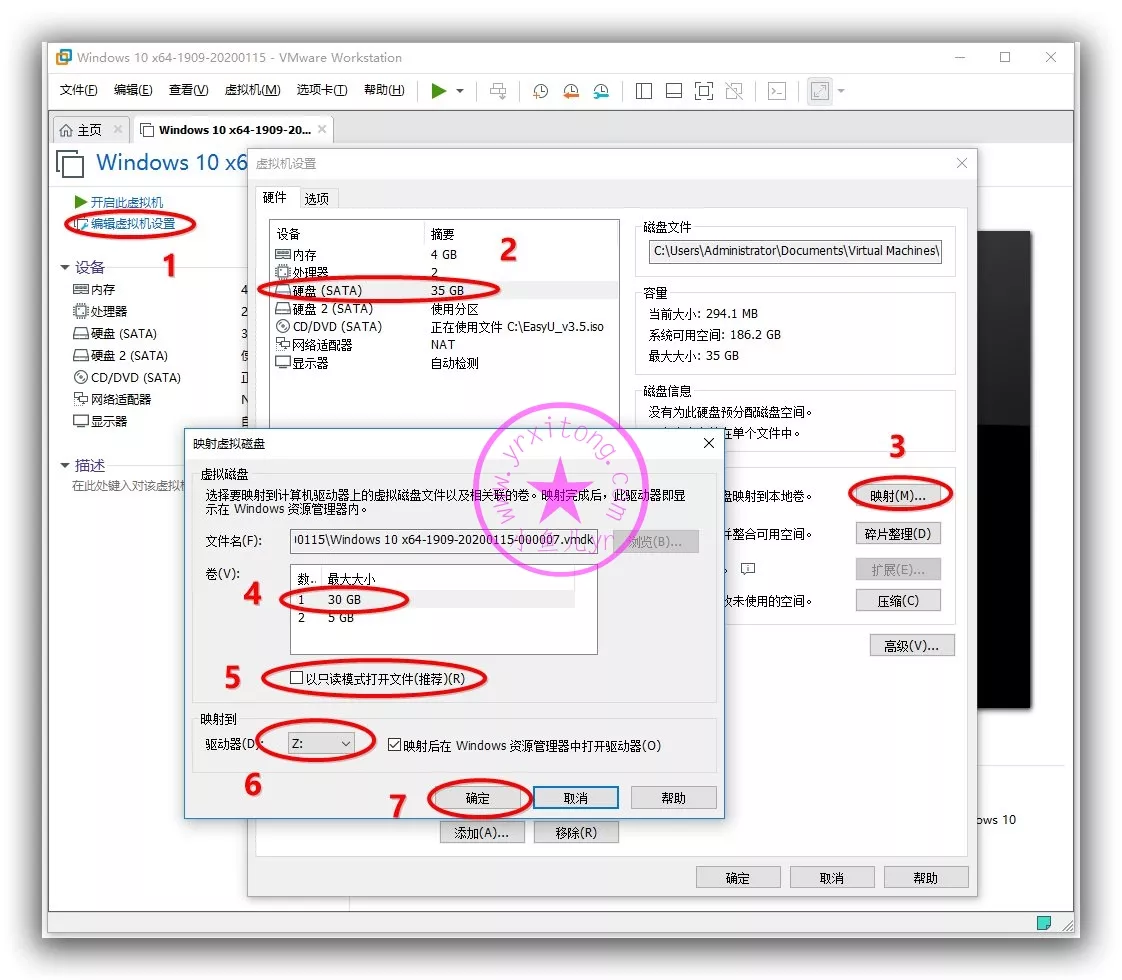The width and height of the screenshot is (1122, 980).
Task: Click 确定 in the map virtual disk dialog
Action: click(478, 798)
